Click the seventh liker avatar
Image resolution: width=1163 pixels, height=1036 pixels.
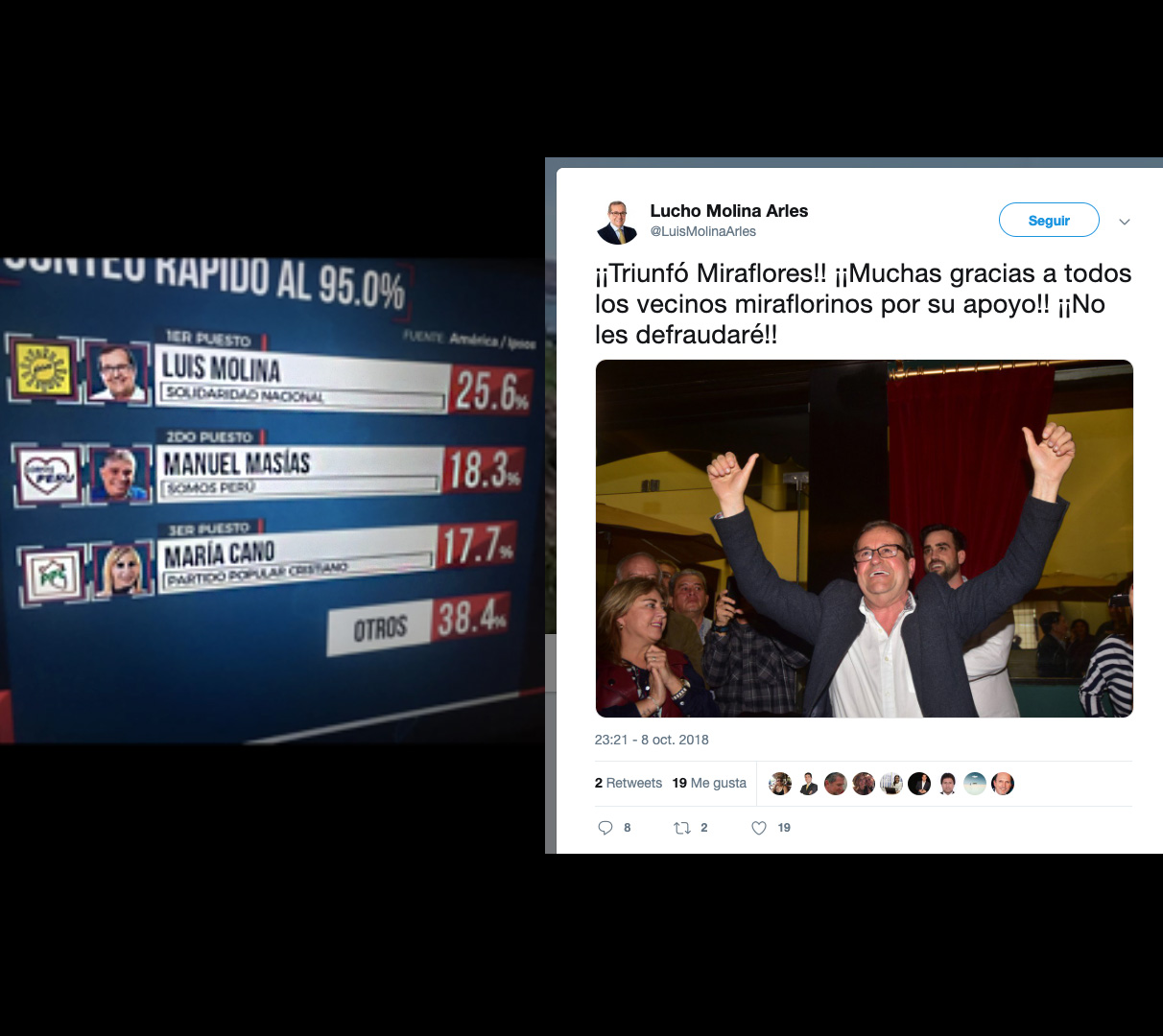(947, 784)
